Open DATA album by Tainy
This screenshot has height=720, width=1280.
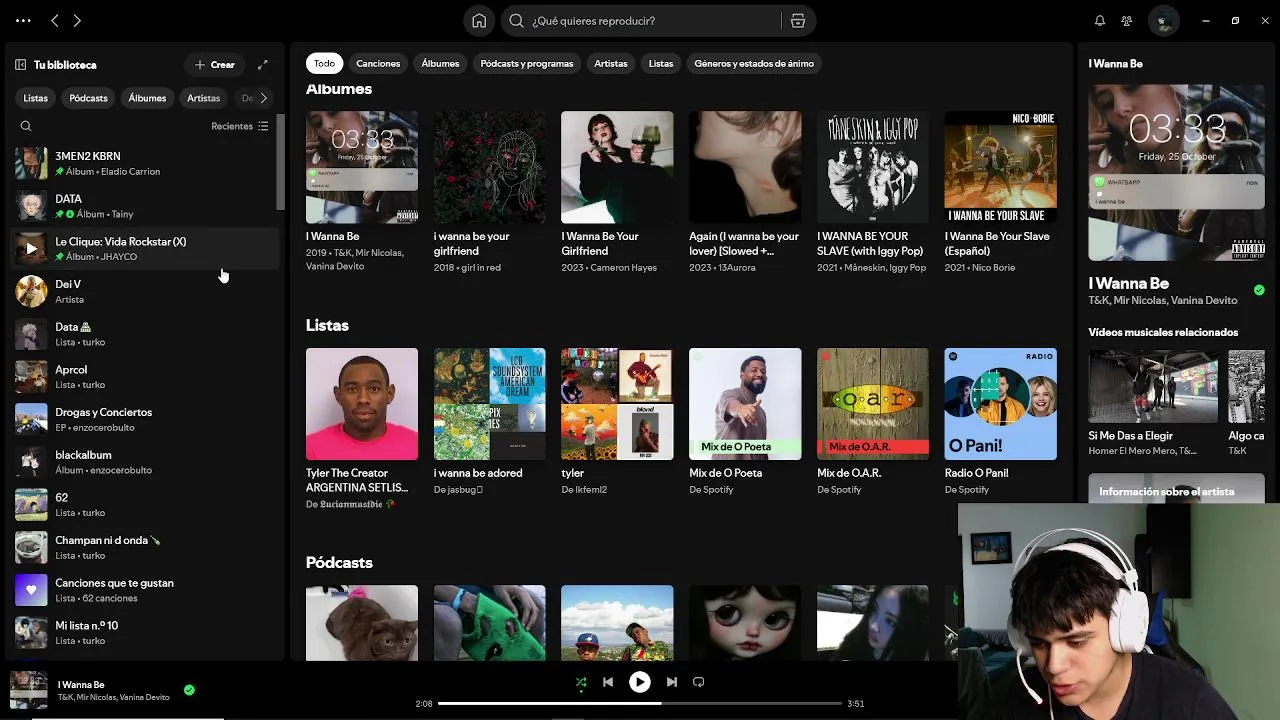(x=145, y=206)
